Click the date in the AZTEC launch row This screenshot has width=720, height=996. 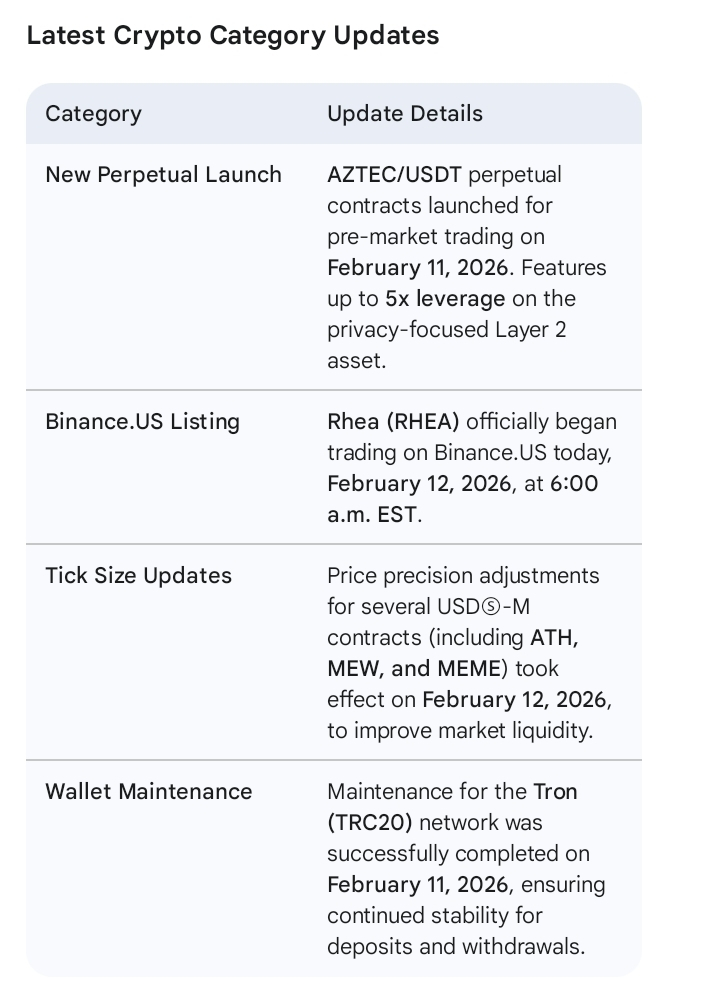420,268
